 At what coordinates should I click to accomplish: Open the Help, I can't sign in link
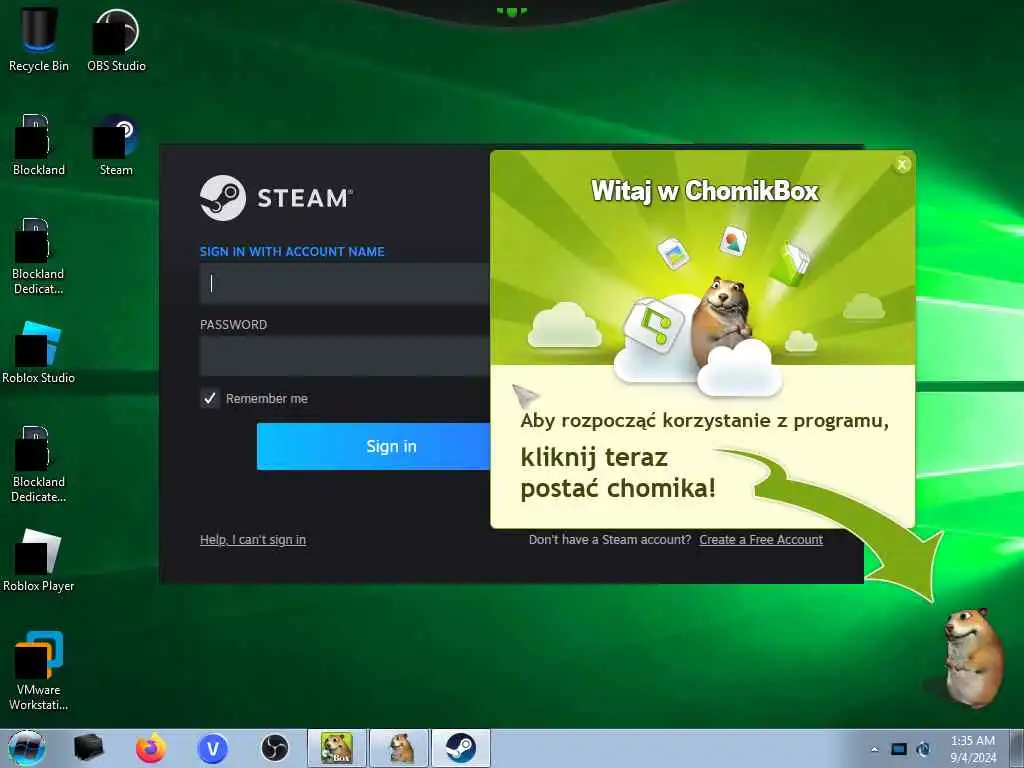click(x=253, y=539)
